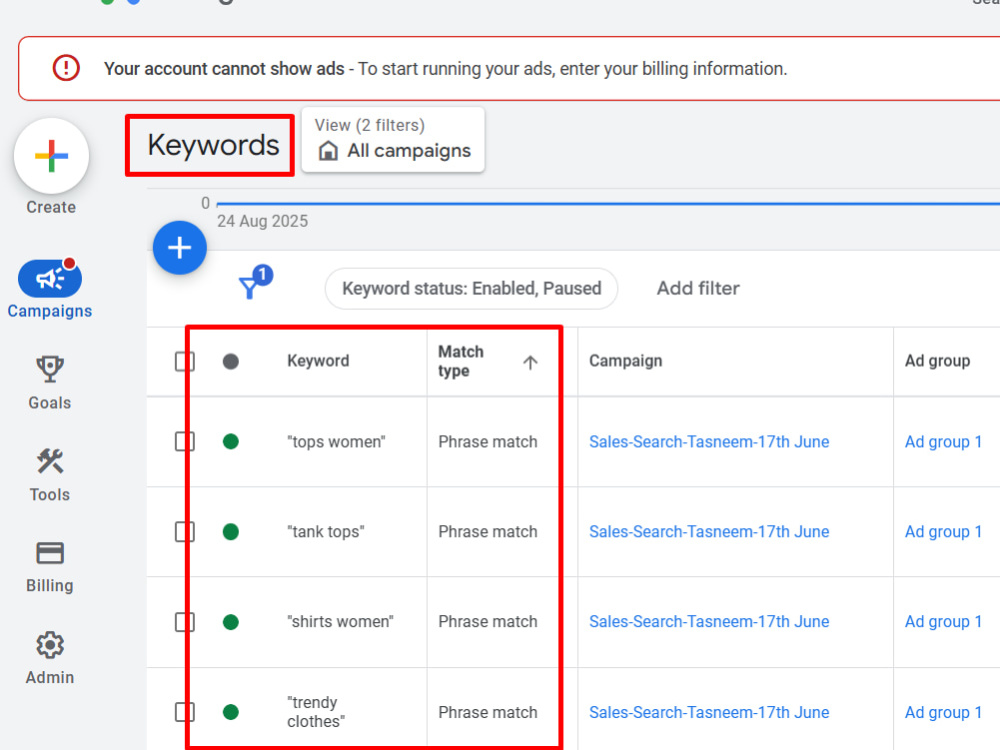Open Ad group 1 link in "shirts women" row

[x=943, y=621]
